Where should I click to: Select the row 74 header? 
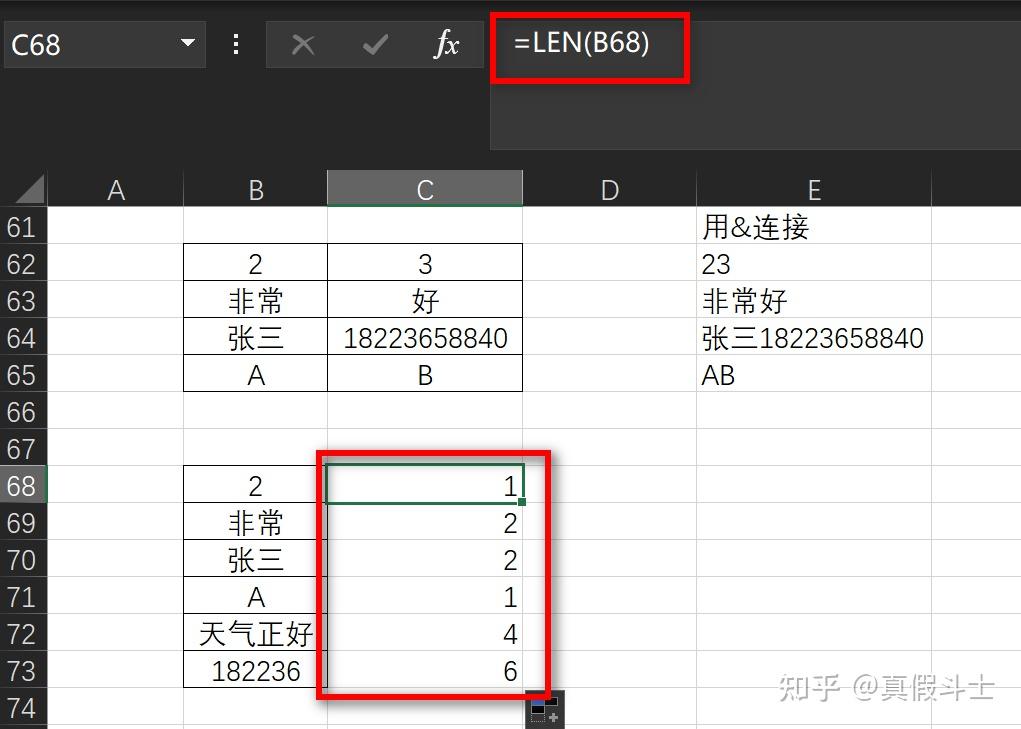coord(23,707)
